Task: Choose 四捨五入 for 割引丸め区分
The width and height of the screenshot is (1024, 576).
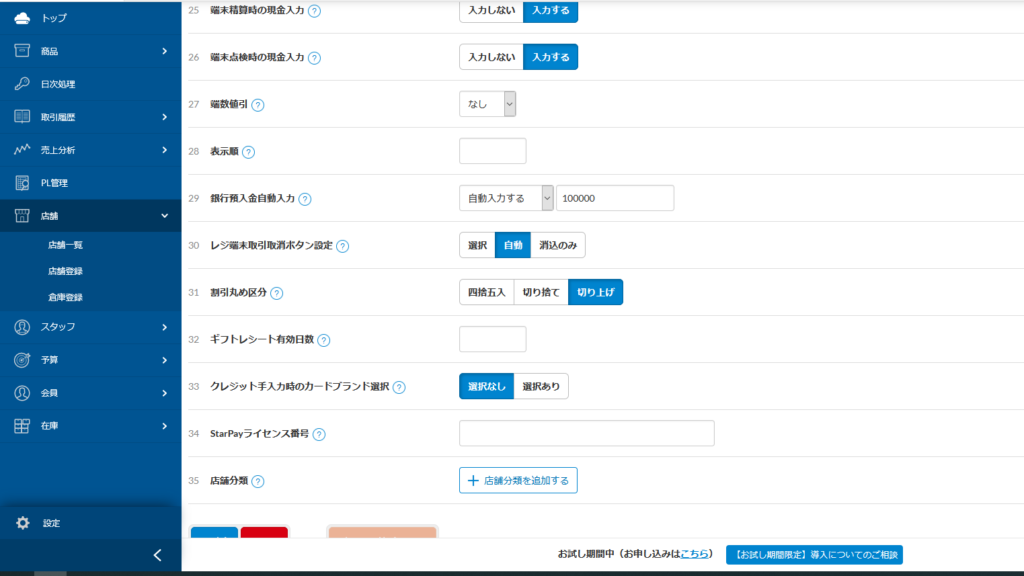Action: [486, 292]
